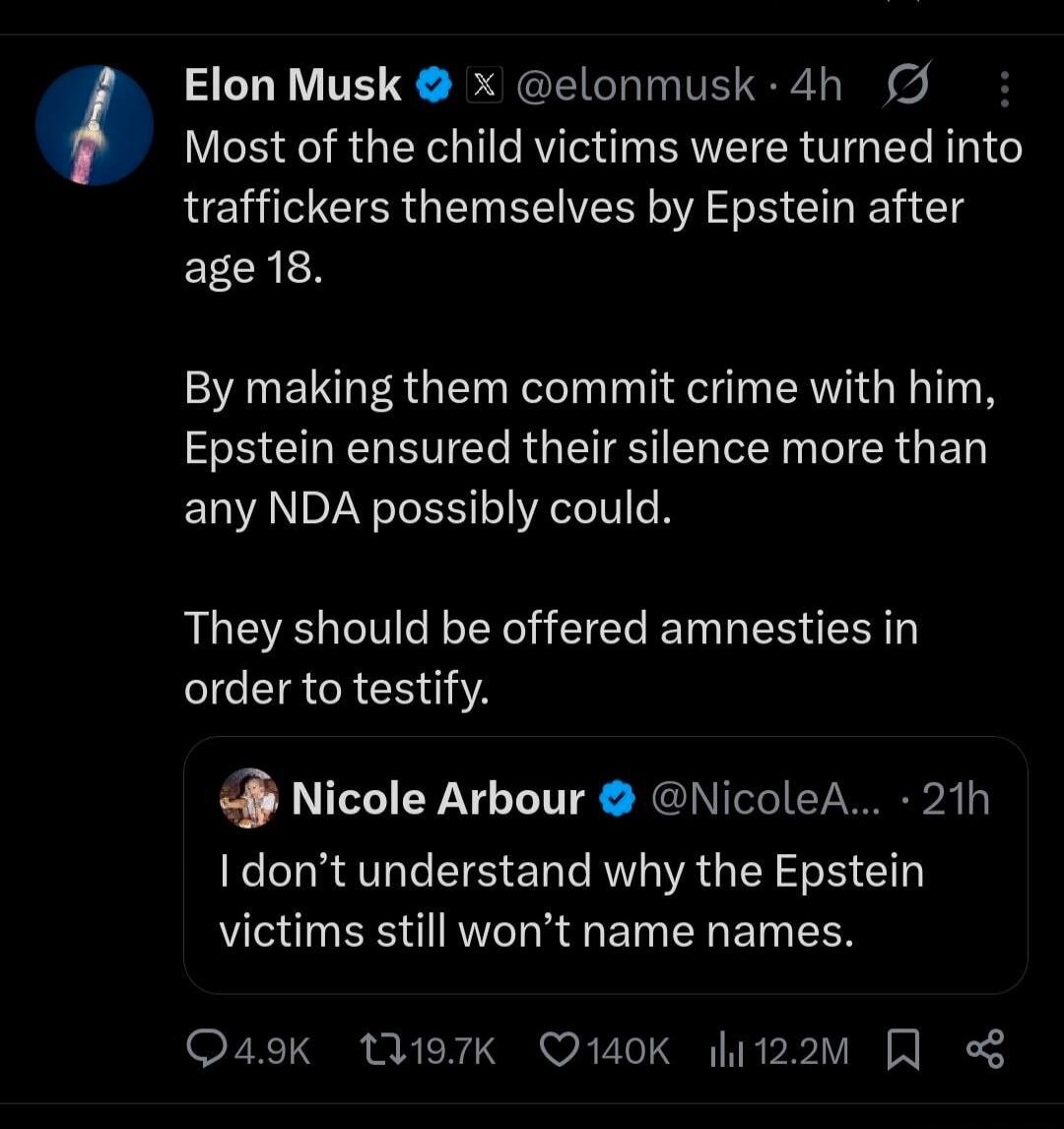
Task: Expand repost options via the retweet icon
Action: pos(382,1052)
